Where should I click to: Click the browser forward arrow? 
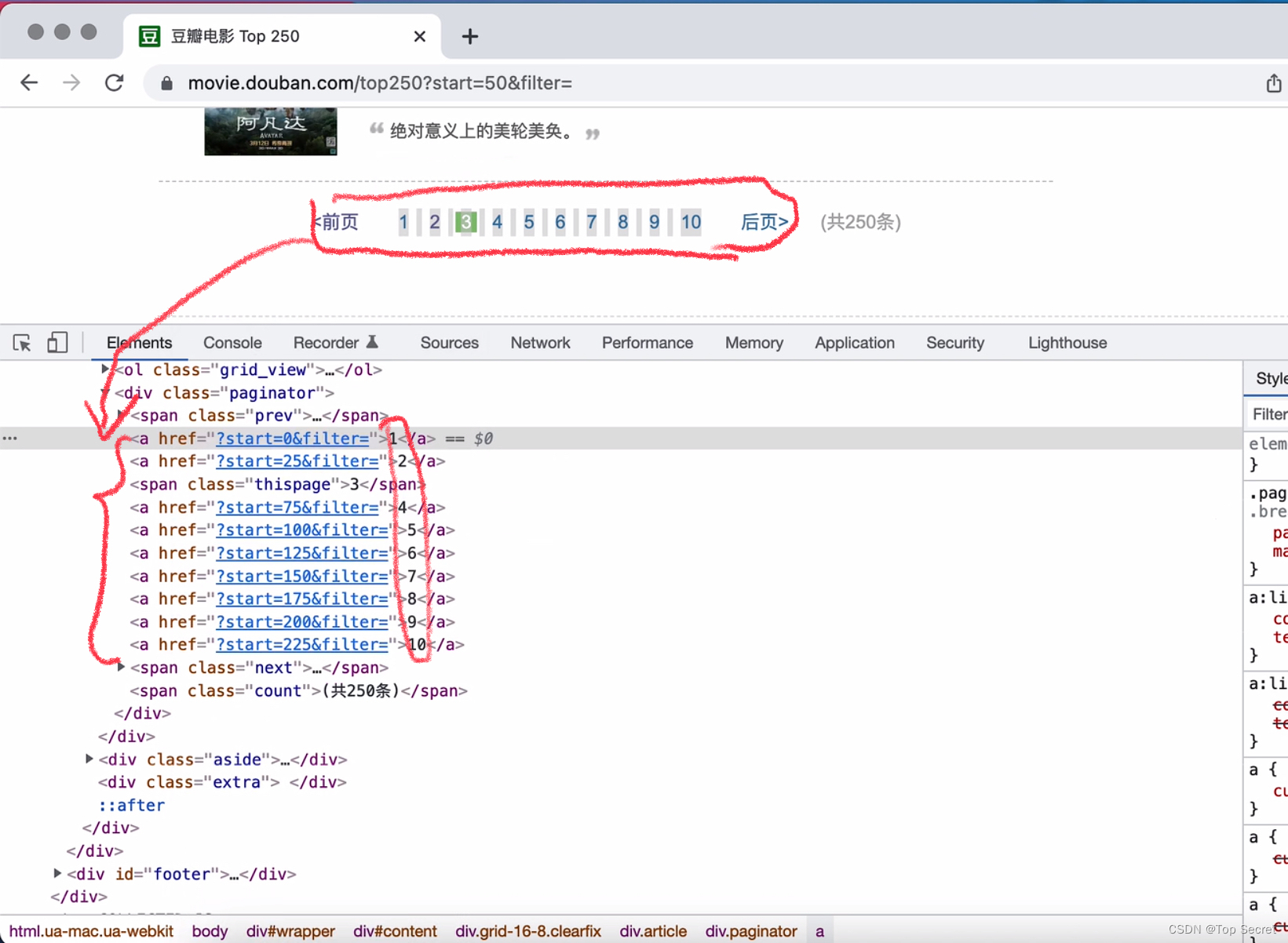click(x=71, y=83)
